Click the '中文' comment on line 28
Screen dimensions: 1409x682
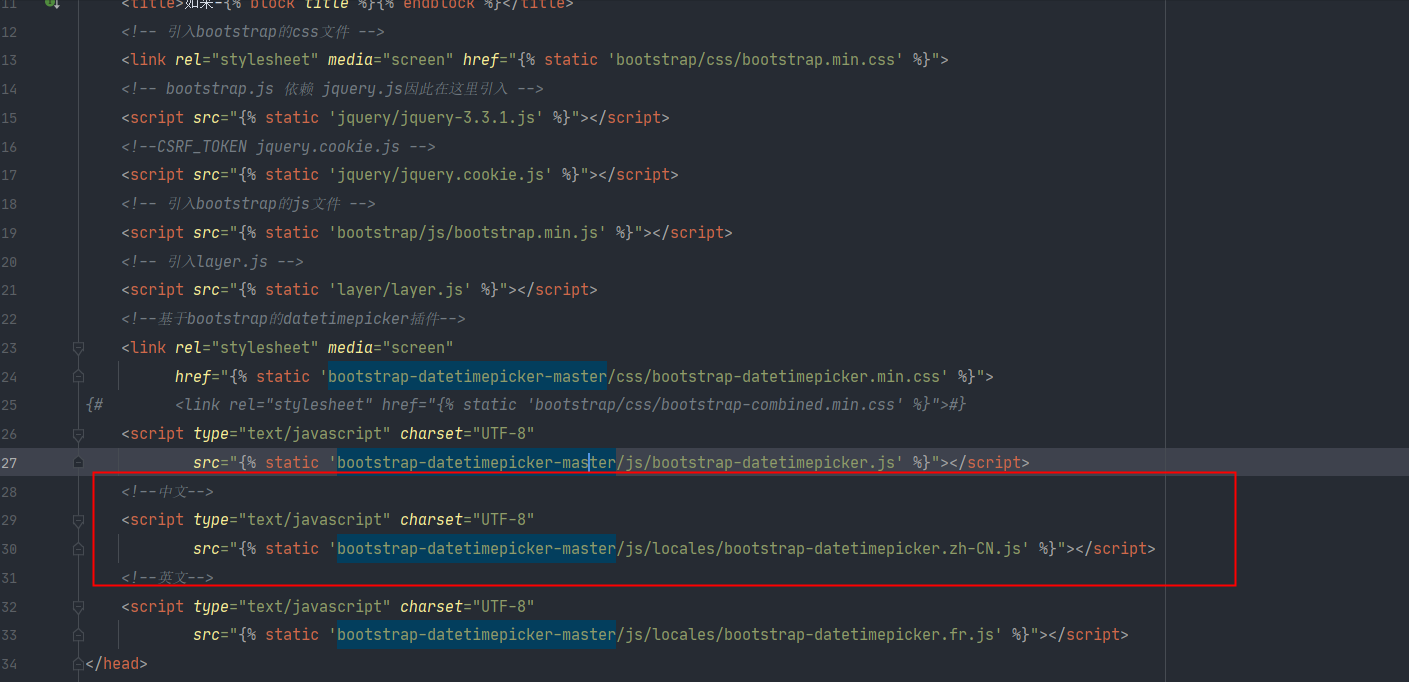click(x=168, y=492)
